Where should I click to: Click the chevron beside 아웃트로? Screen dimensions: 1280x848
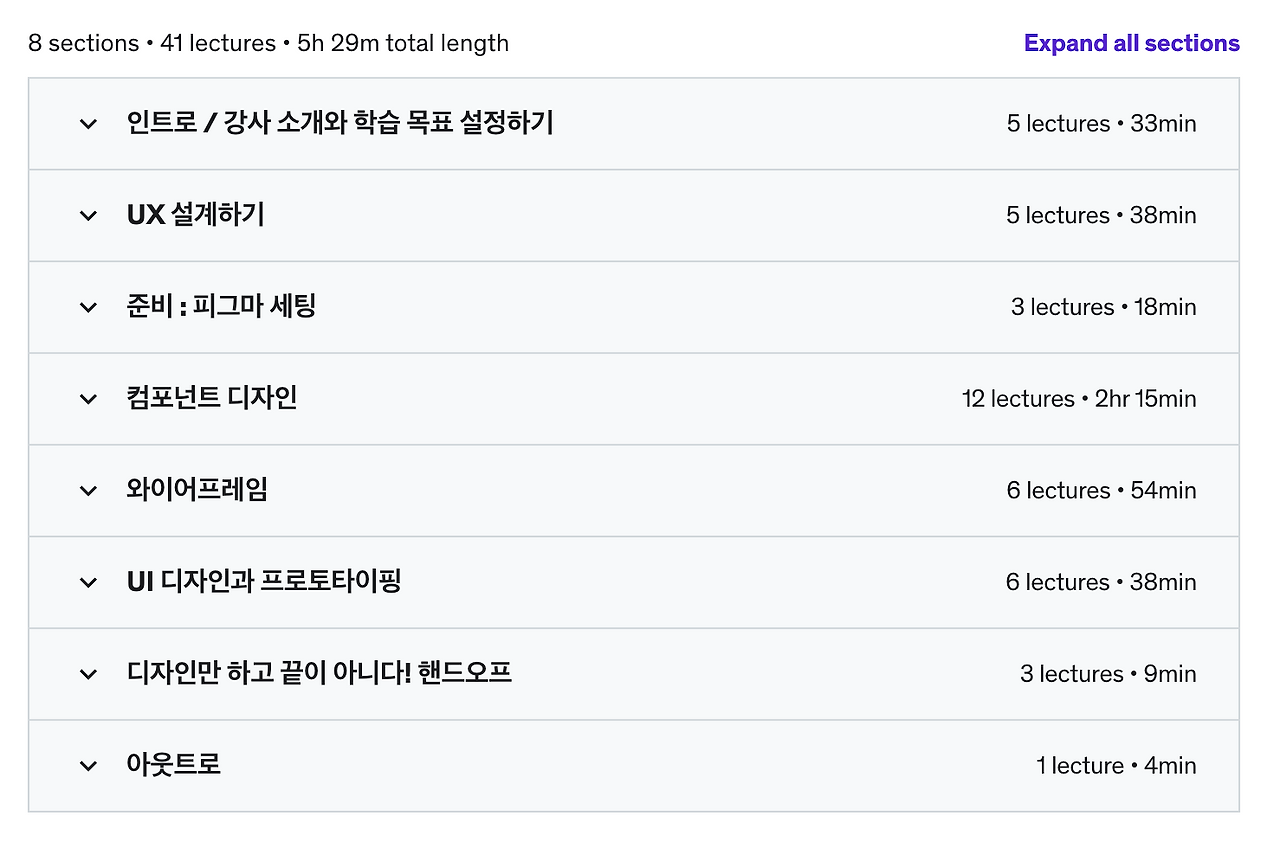point(88,765)
